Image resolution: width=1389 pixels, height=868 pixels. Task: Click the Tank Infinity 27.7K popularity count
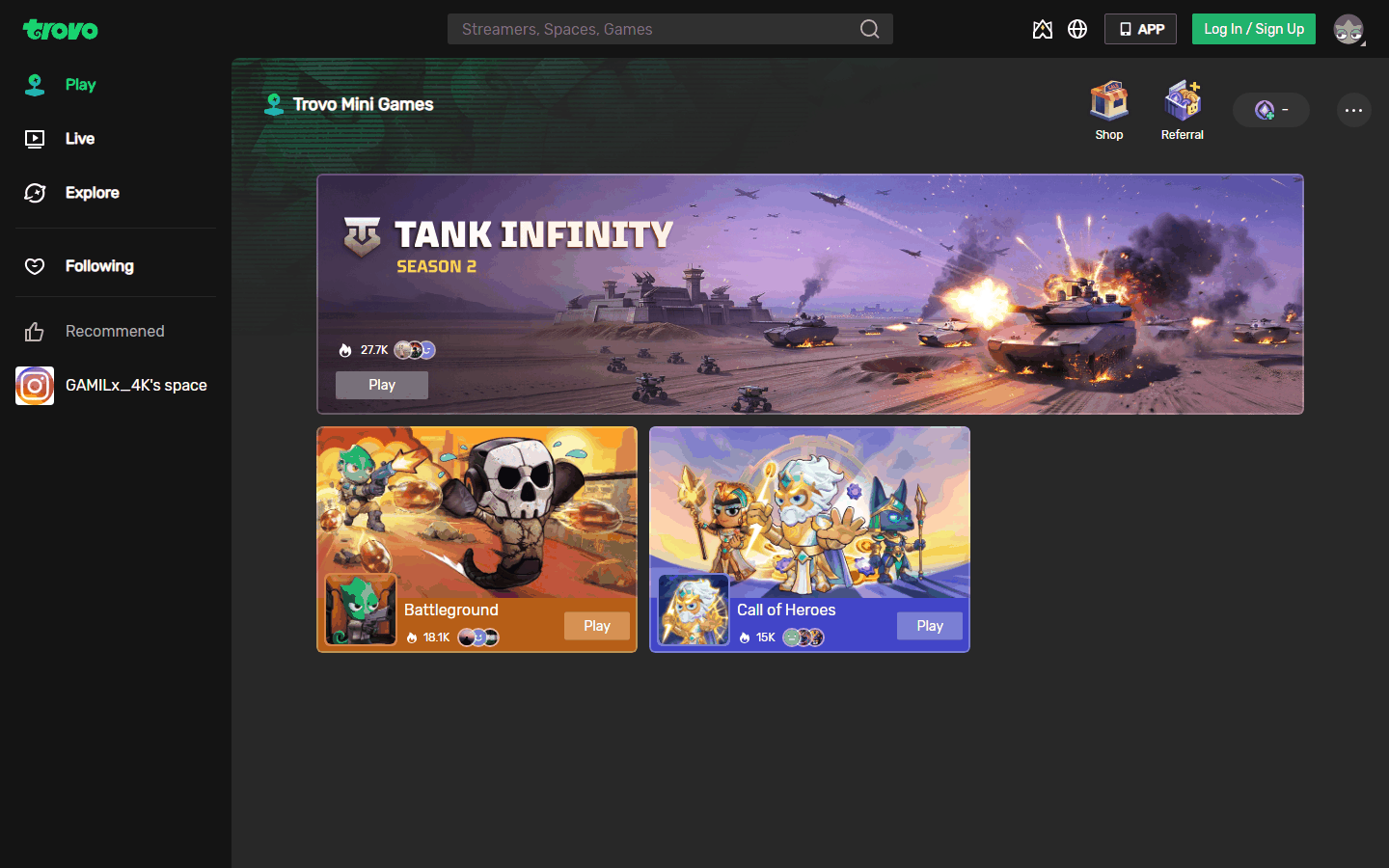[x=374, y=350]
